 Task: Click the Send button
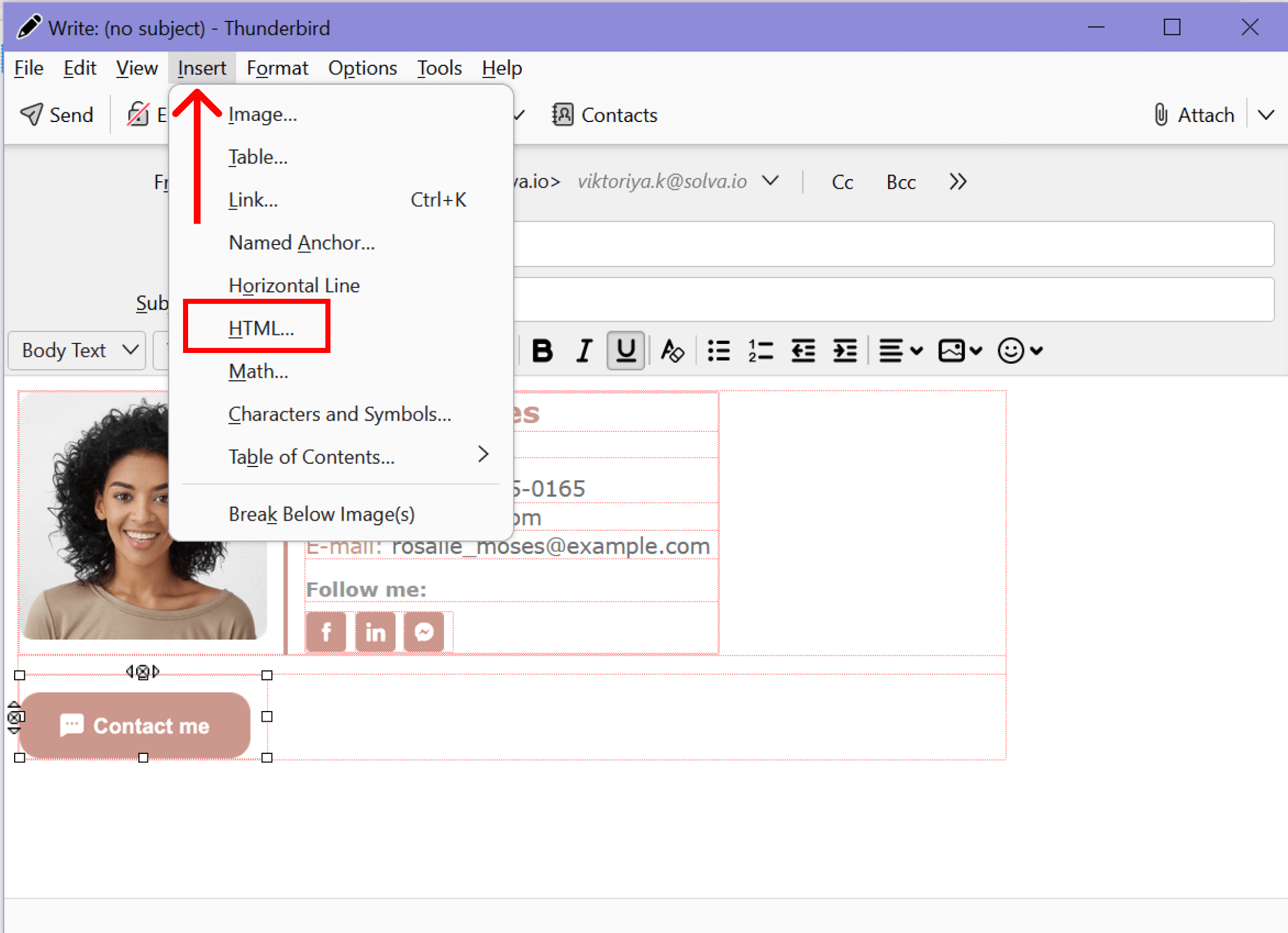coord(57,114)
